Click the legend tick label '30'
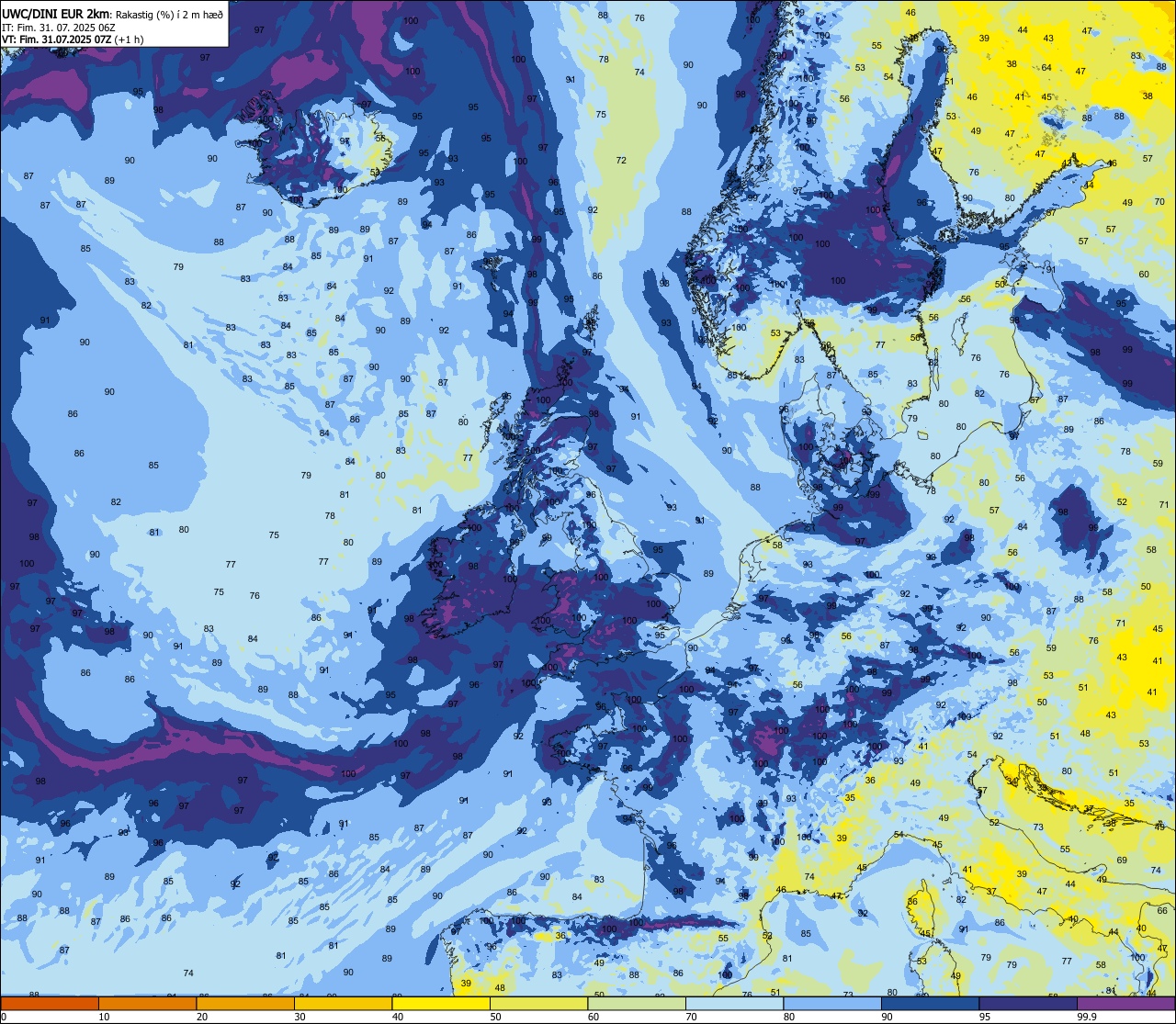 pos(300,1017)
